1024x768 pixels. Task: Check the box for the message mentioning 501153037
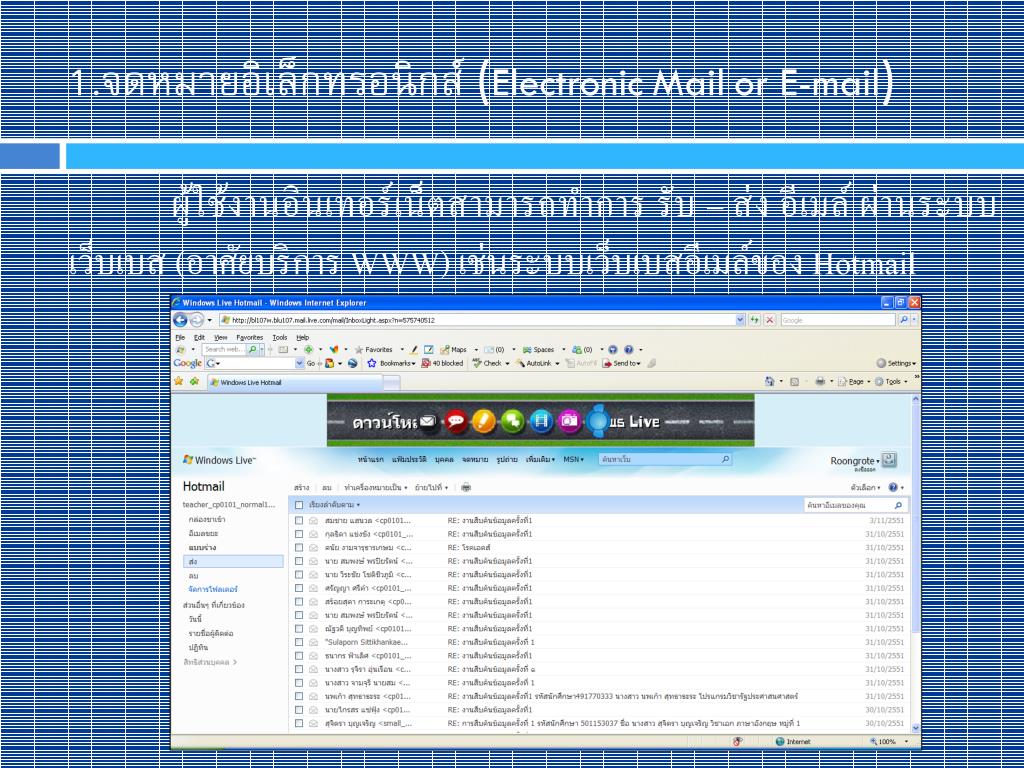click(x=298, y=723)
